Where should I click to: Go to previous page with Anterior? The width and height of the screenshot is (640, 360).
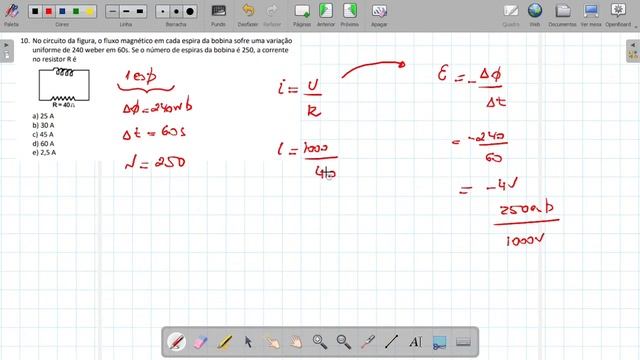(326, 15)
